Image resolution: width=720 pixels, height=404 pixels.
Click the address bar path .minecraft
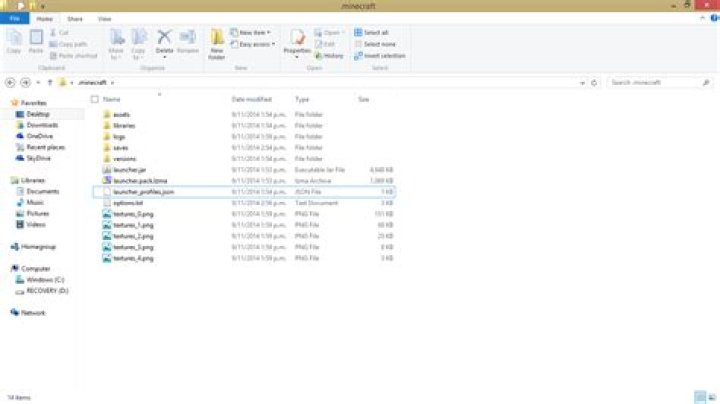coord(92,83)
